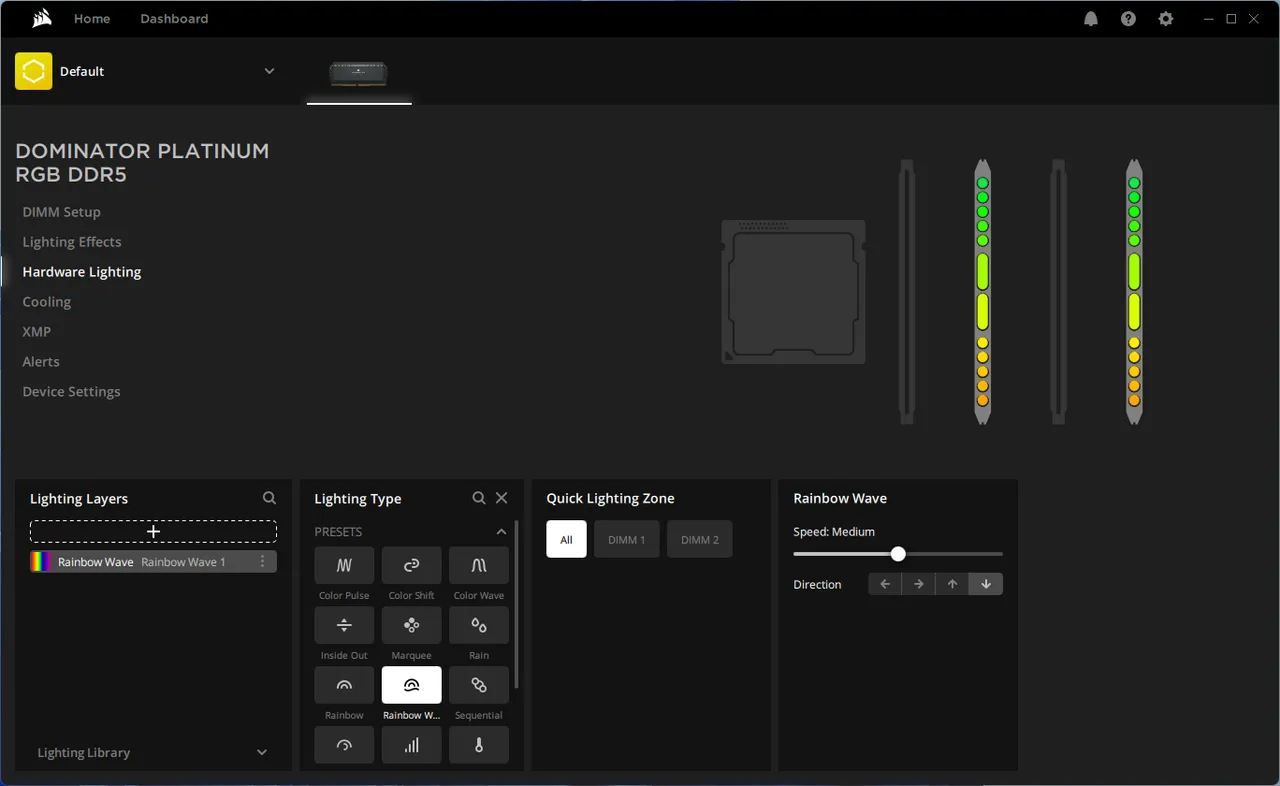Select the gauge-dial preset icon

[344, 745]
